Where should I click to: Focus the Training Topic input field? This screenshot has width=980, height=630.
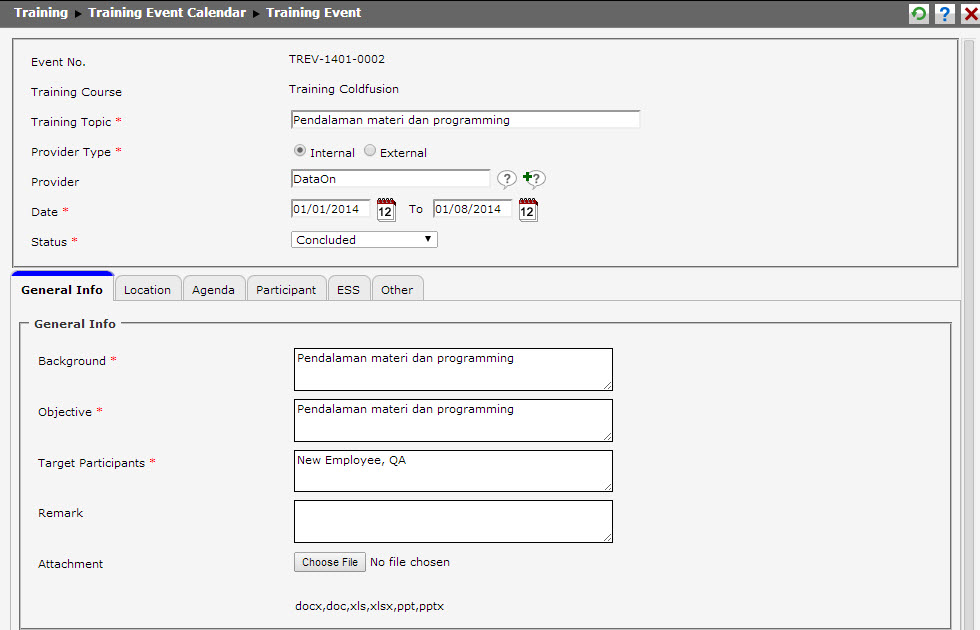(x=466, y=119)
